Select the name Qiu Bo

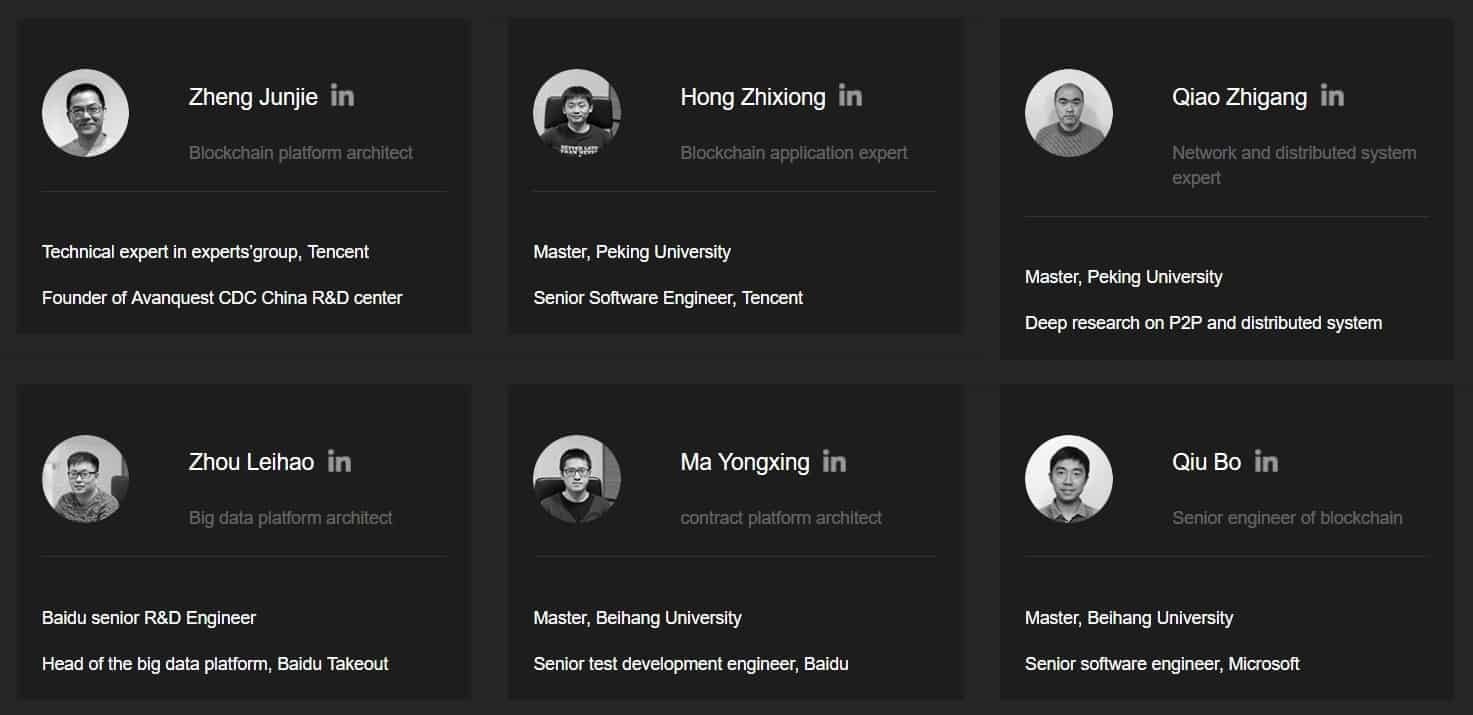point(1206,462)
